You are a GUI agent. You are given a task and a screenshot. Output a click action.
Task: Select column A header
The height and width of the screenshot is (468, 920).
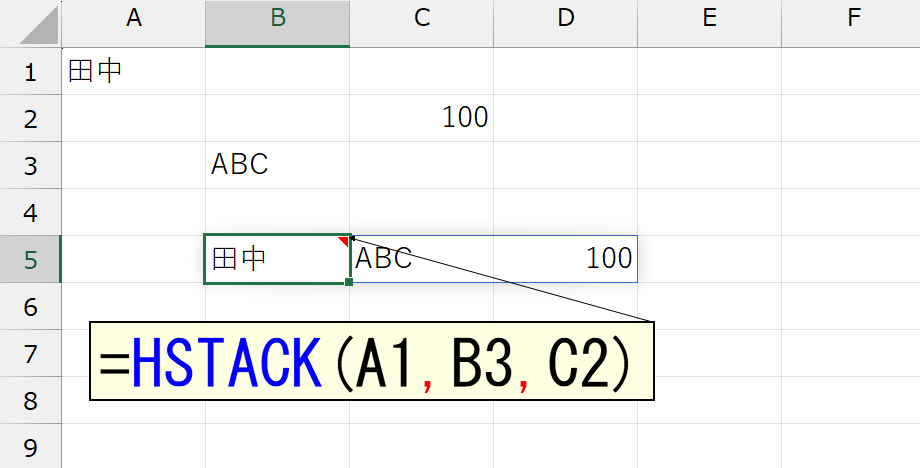pyautogui.click(x=134, y=23)
